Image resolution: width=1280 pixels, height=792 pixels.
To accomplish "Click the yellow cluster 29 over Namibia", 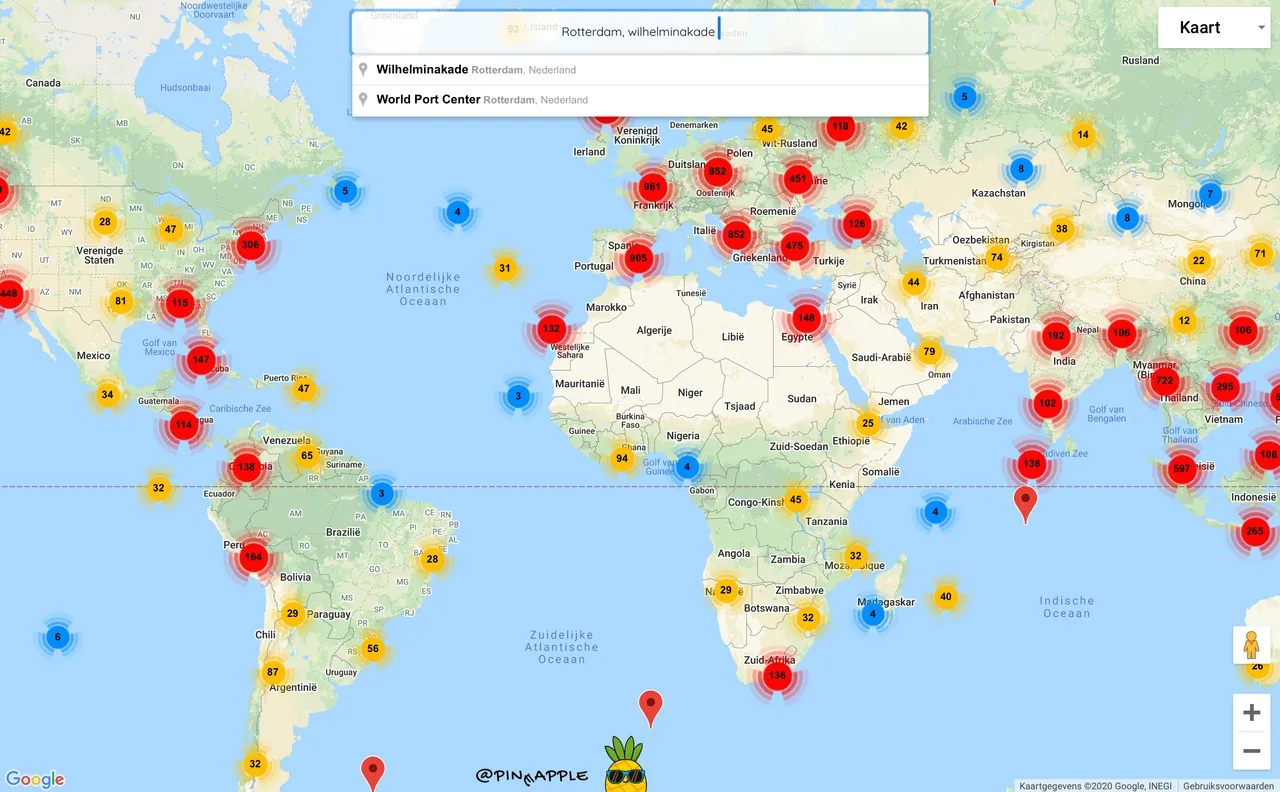I will tap(726, 590).
